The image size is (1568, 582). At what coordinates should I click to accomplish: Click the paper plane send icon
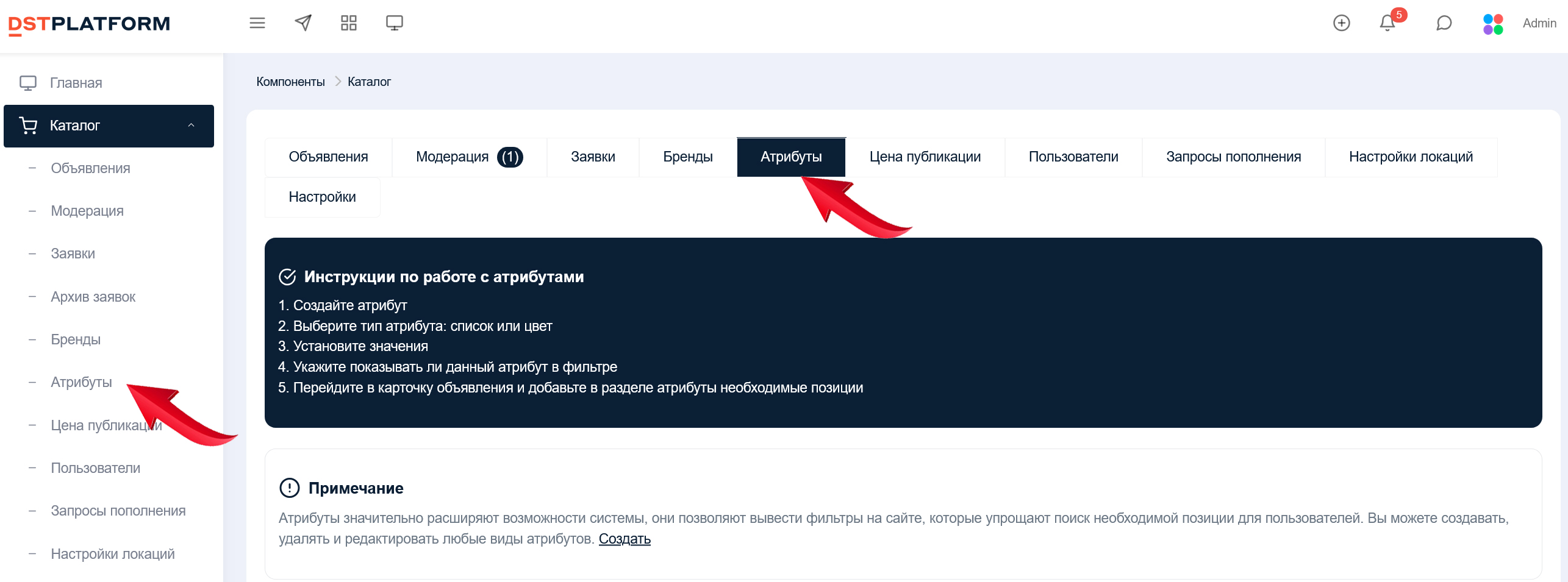tap(303, 23)
